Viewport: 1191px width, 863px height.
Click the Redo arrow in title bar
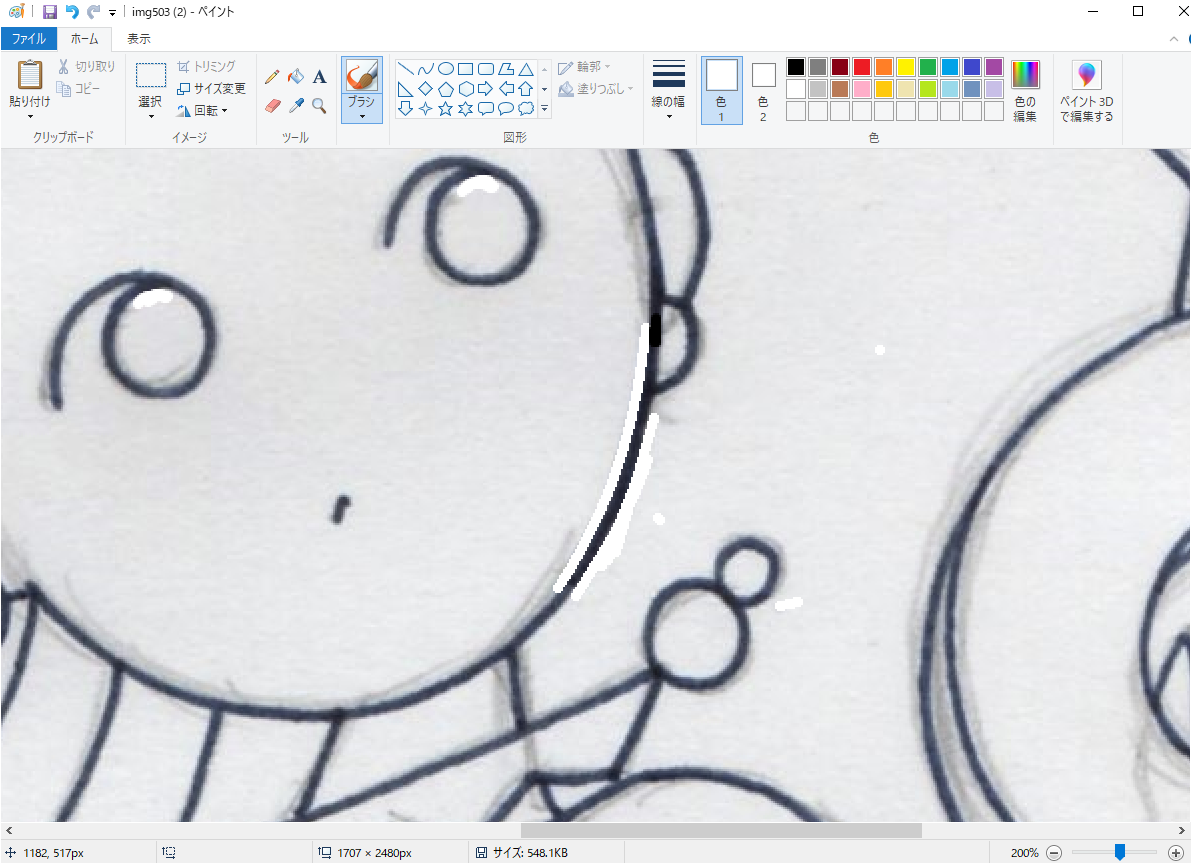pos(93,11)
